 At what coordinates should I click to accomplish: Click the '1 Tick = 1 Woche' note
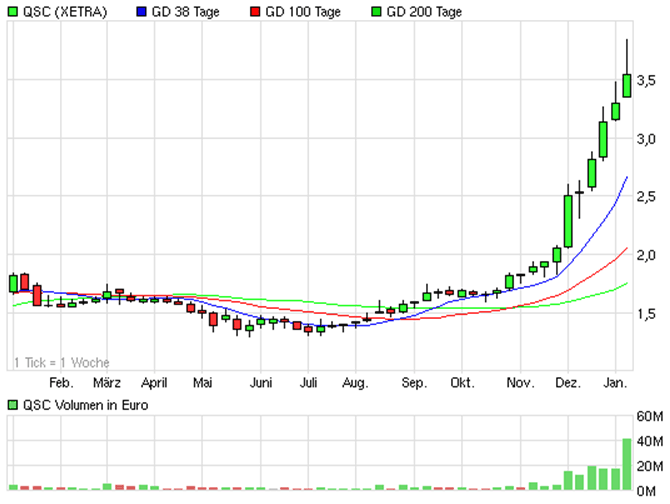[62, 363]
